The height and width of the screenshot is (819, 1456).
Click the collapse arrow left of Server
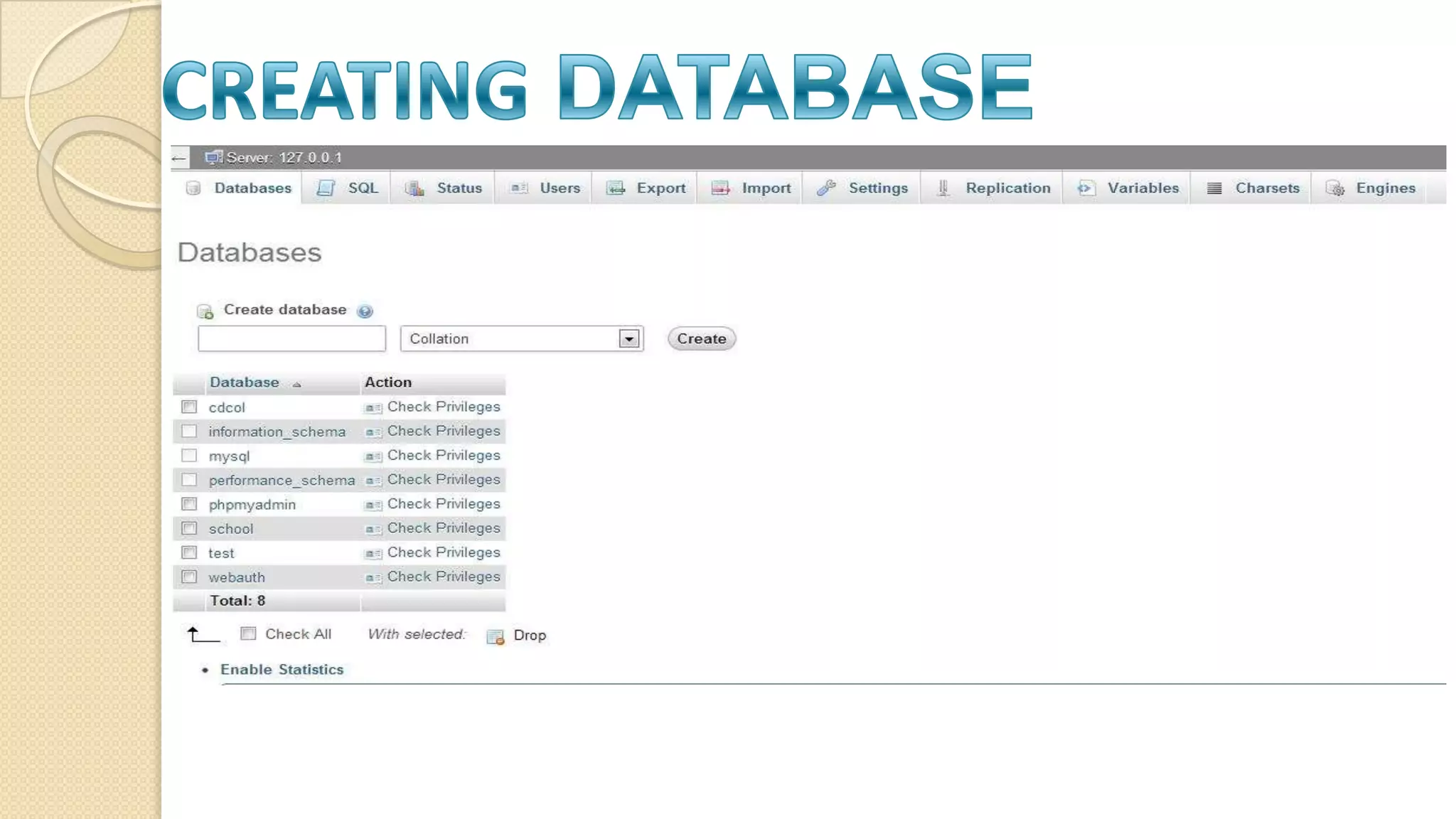(x=179, y=158)
